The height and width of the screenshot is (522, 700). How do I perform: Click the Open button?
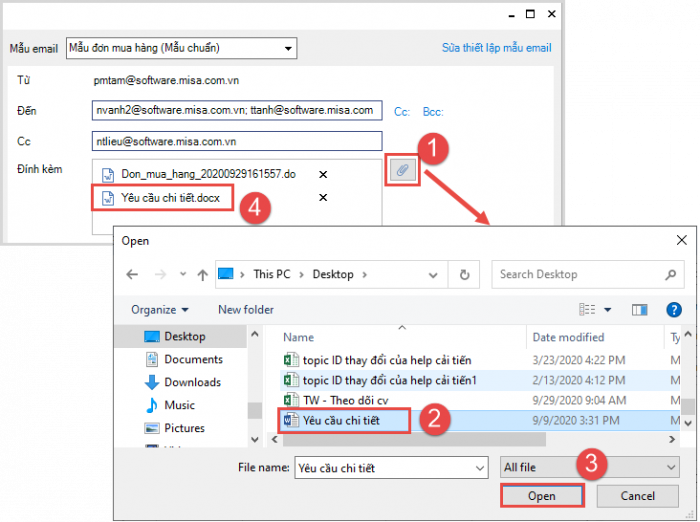click(541, 496)
